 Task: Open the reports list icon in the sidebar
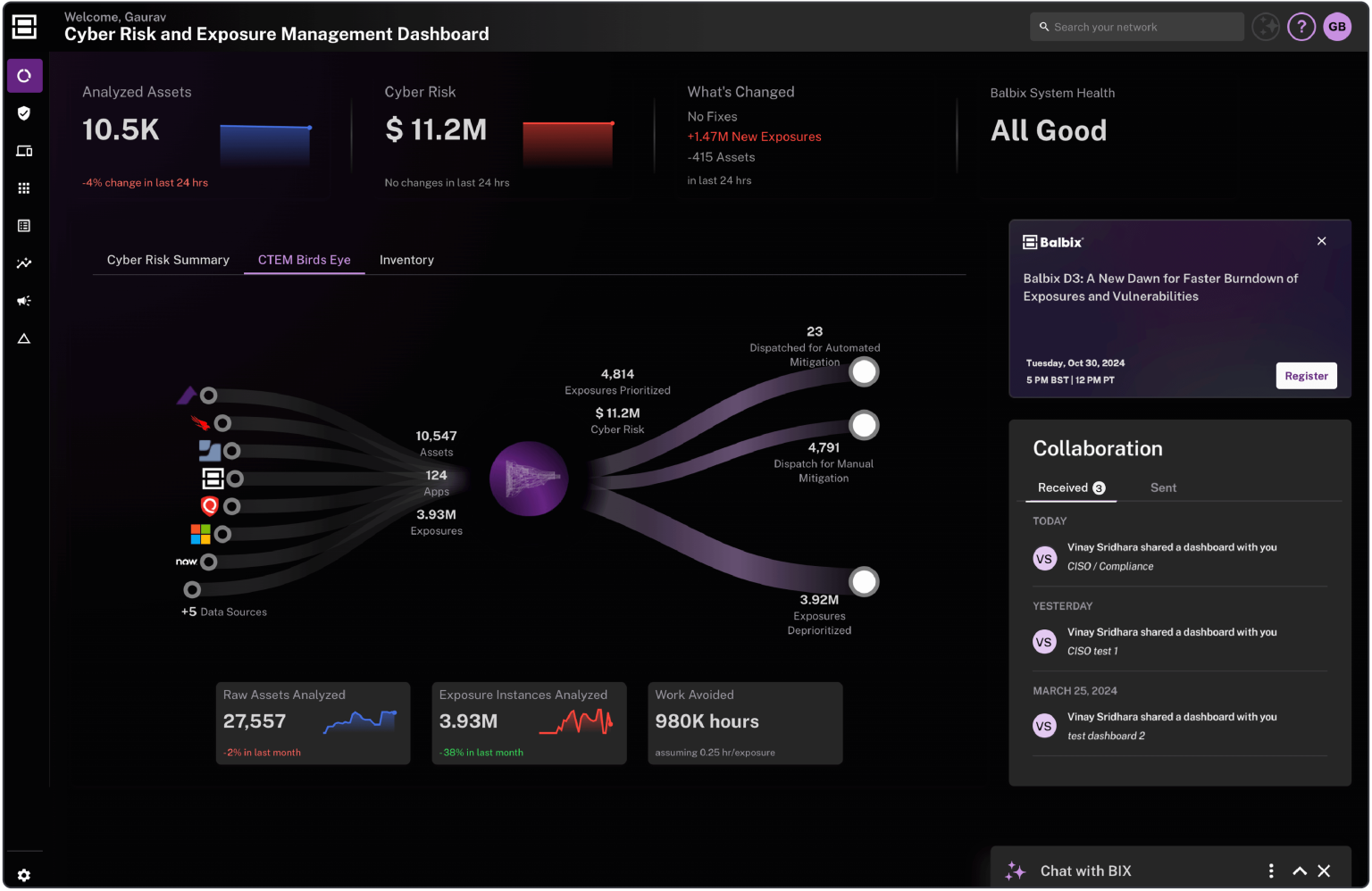click(x=24, y=225)
